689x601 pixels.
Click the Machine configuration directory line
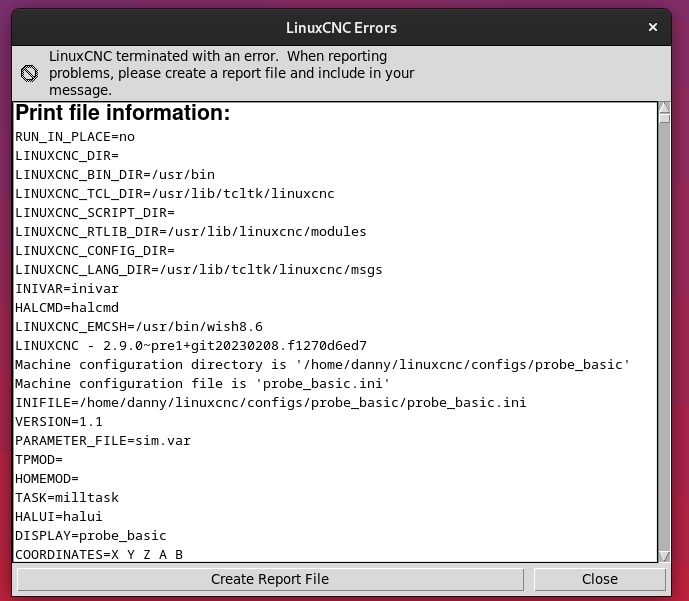323,365
